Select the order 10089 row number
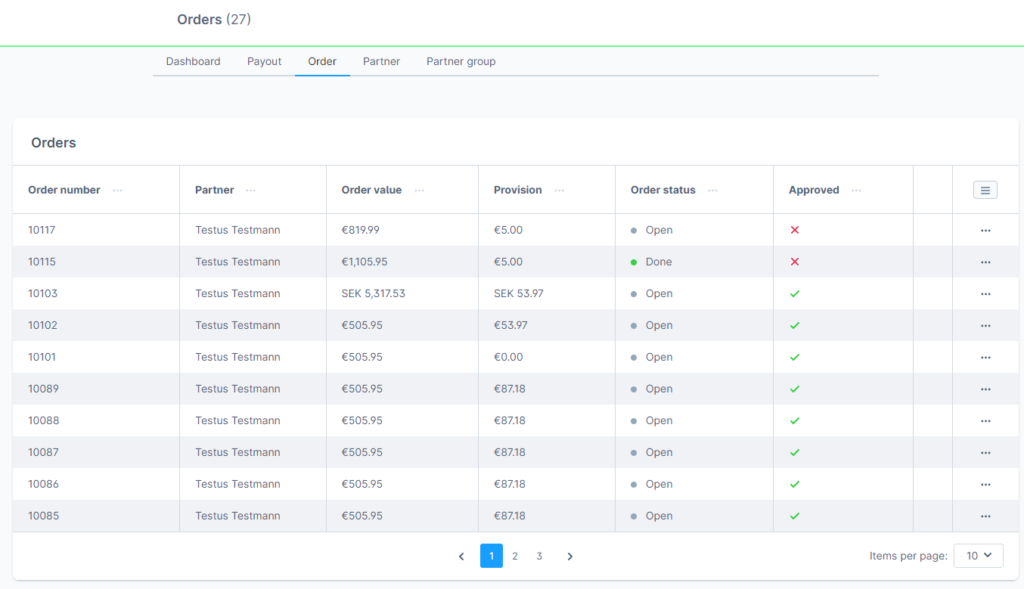The image size is (1024, 589). (x=43, y=389)
